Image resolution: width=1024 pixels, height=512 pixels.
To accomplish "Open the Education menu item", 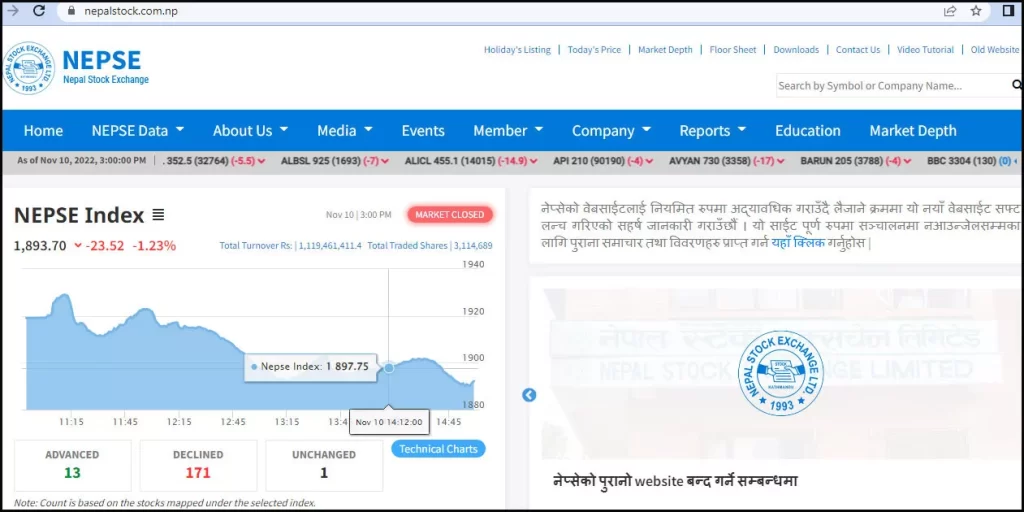I will click(x=808, y=131).
